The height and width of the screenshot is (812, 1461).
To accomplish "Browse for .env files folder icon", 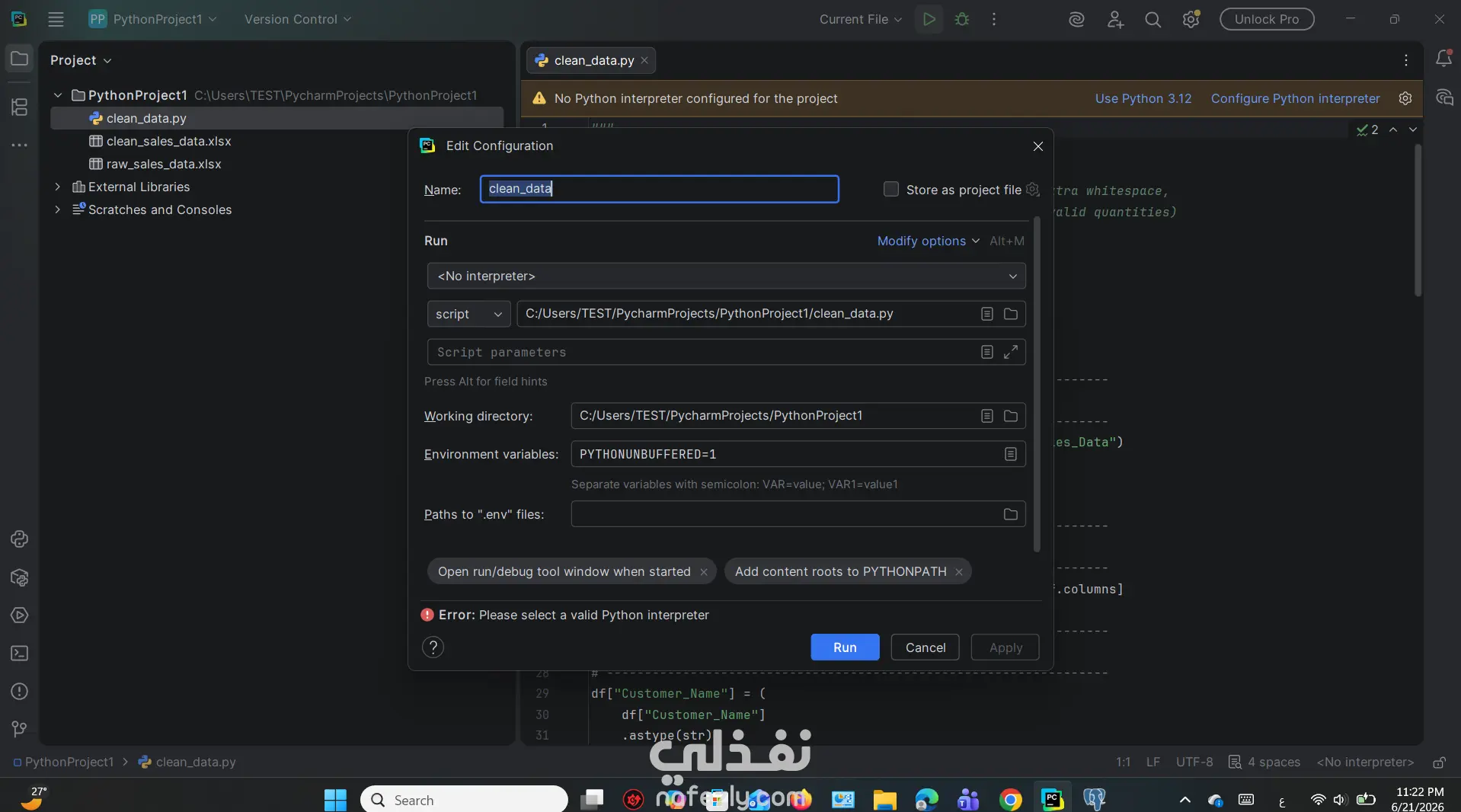I will coord(1011,515).
